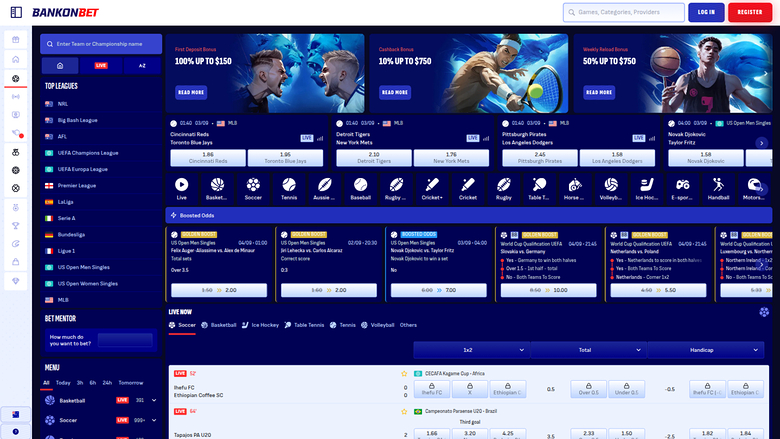780x439 pixels.
Task: Open the 1x2 market dropdown
Action: click(x=471, y=350)
